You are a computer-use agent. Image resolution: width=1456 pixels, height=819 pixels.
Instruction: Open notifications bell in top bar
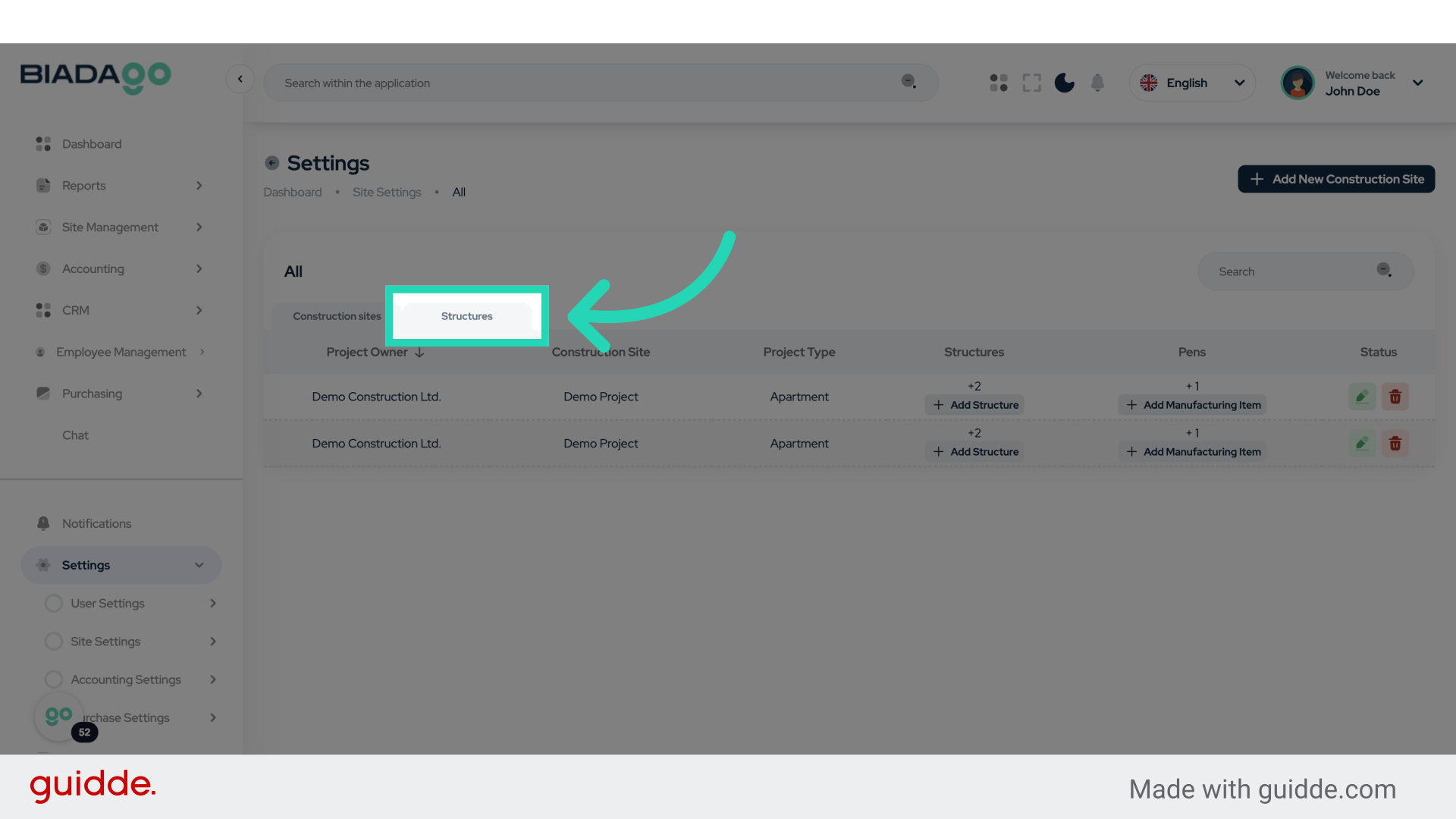(x=1097, y=83)
